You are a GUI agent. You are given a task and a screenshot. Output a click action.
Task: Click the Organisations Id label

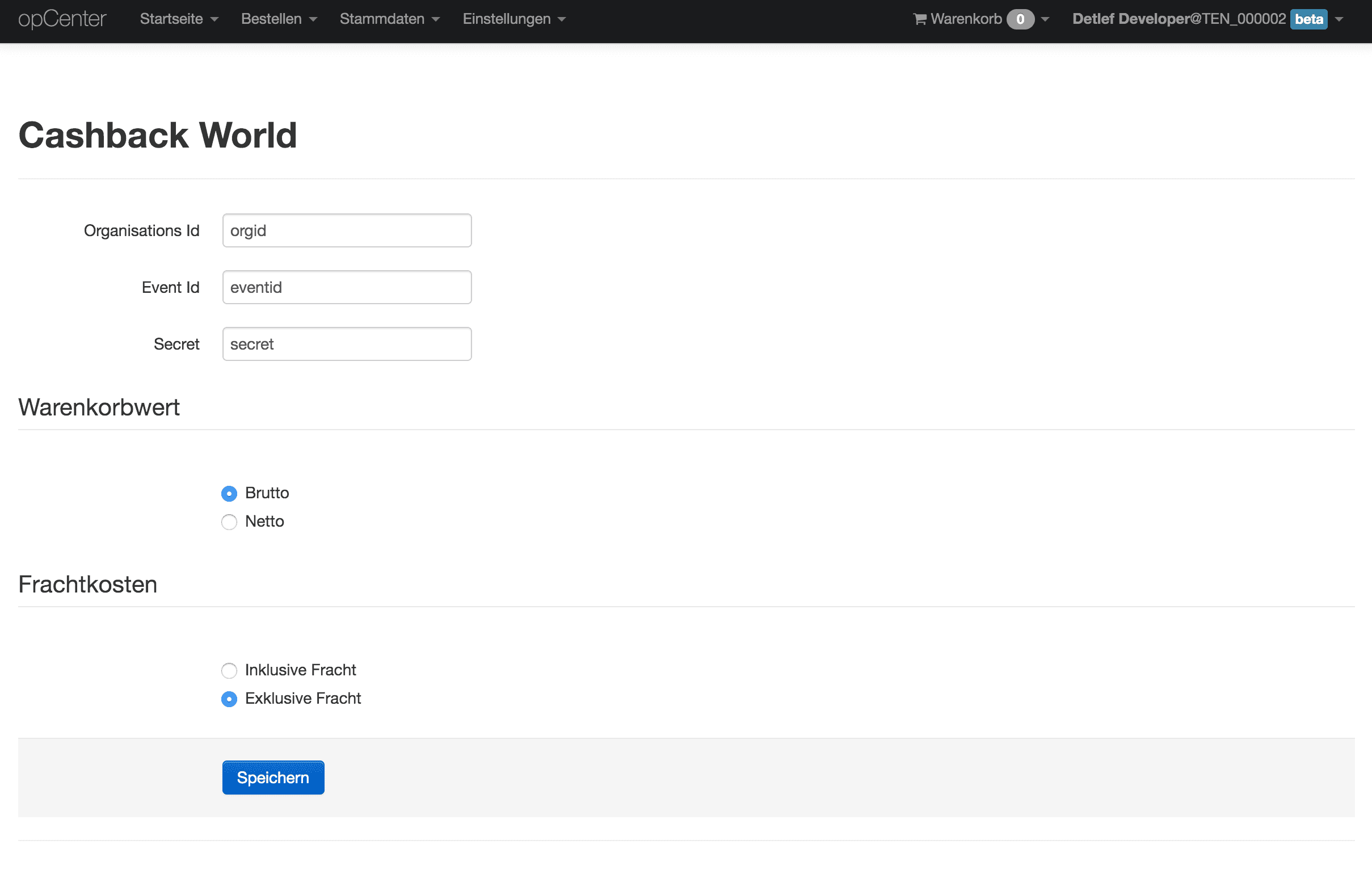142,231
